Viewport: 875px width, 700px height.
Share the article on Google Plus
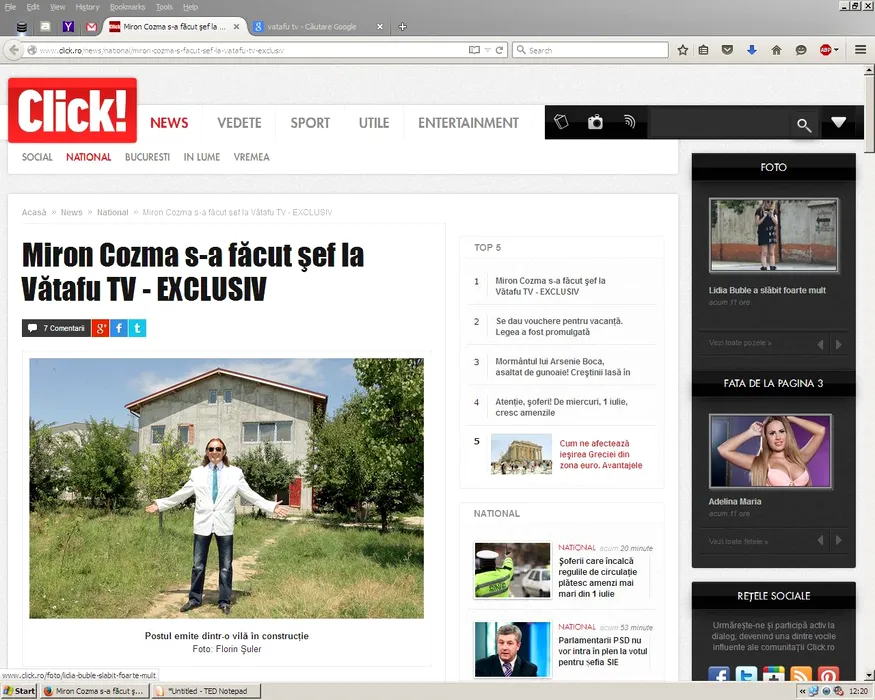(100, 328)
